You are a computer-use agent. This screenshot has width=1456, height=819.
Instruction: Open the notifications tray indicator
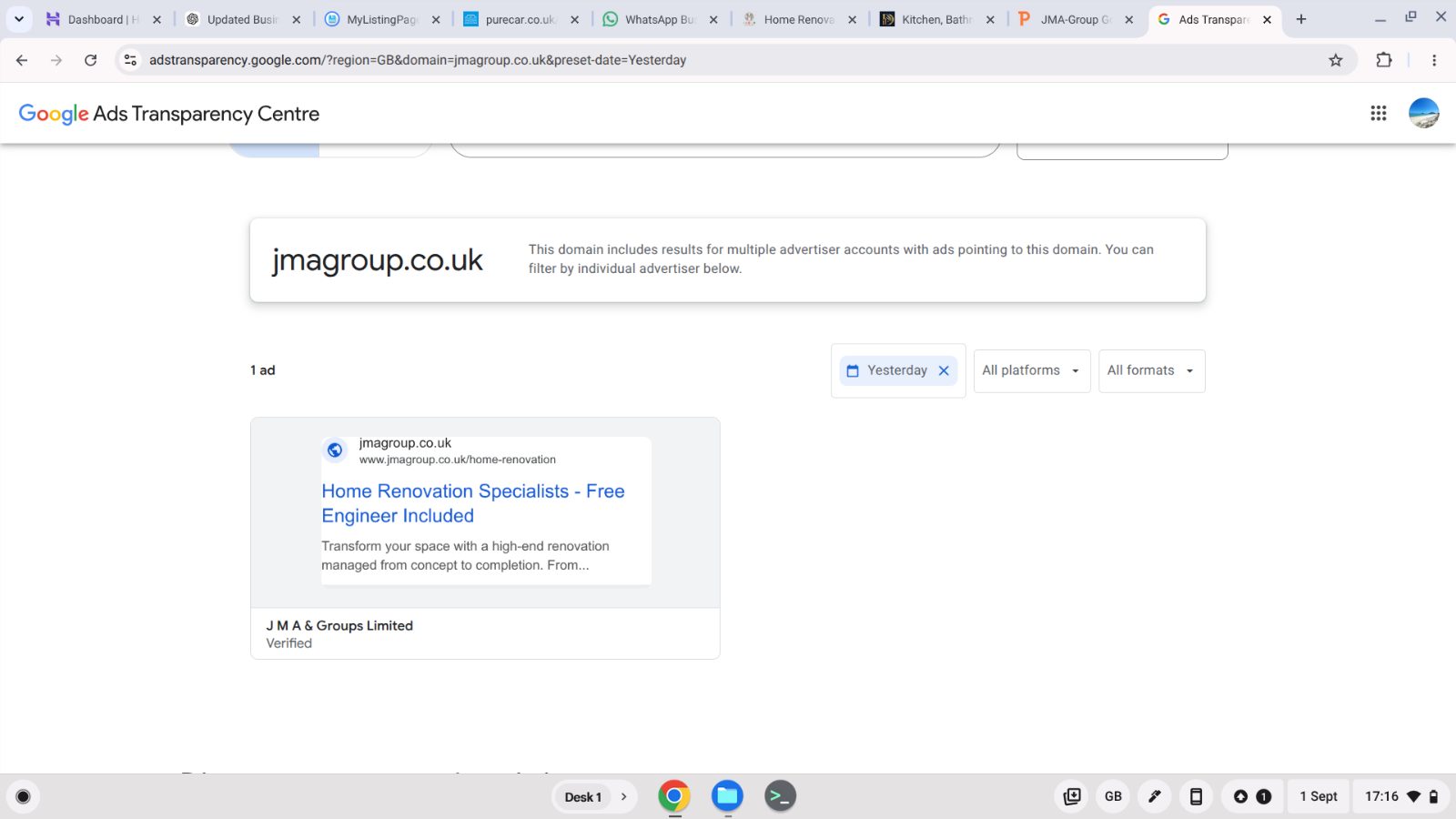[1252, 797]
